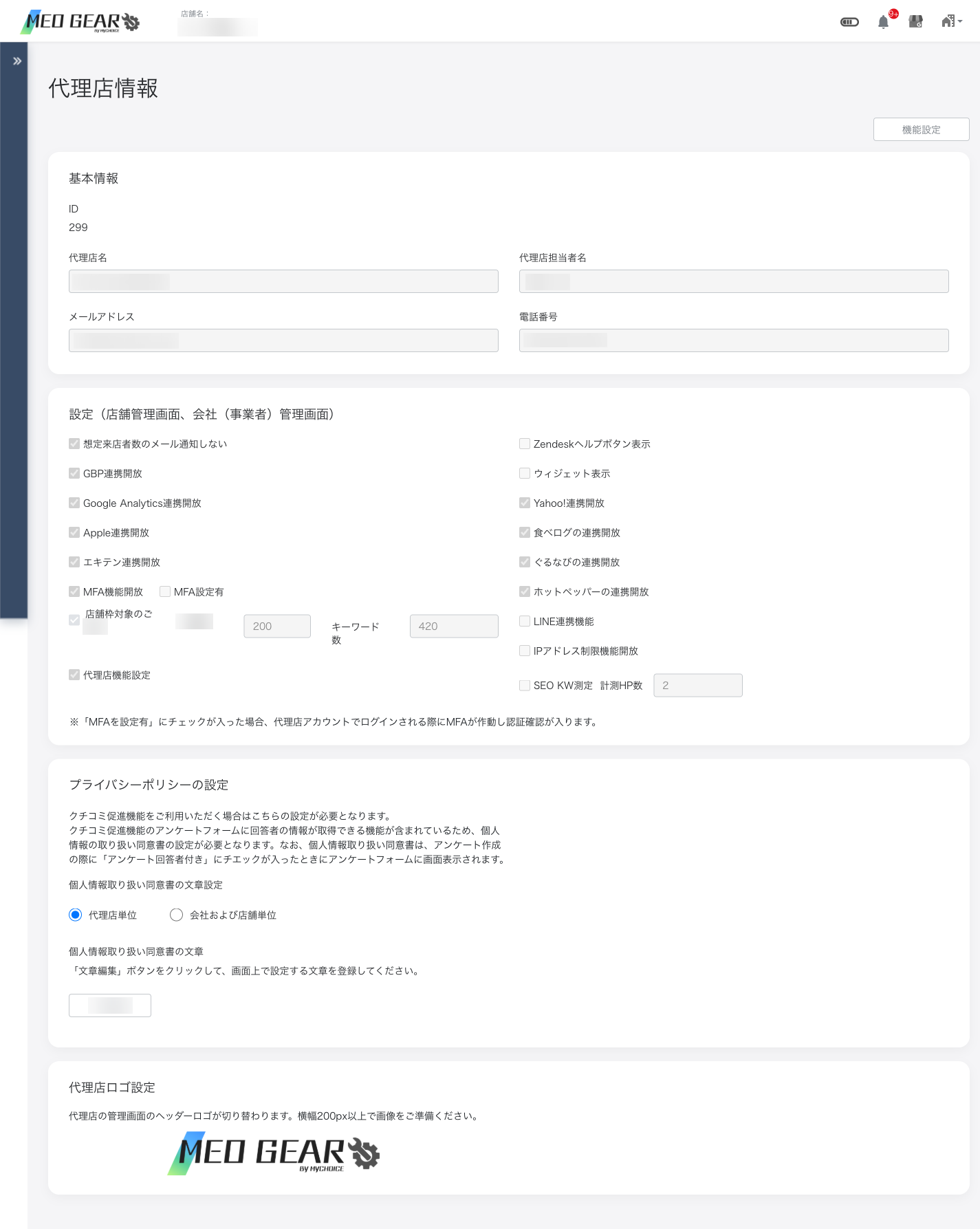Toggle 想定来店者数のメール通知しない checkbox
The image size is (980, 1229).
coord(74,444)
